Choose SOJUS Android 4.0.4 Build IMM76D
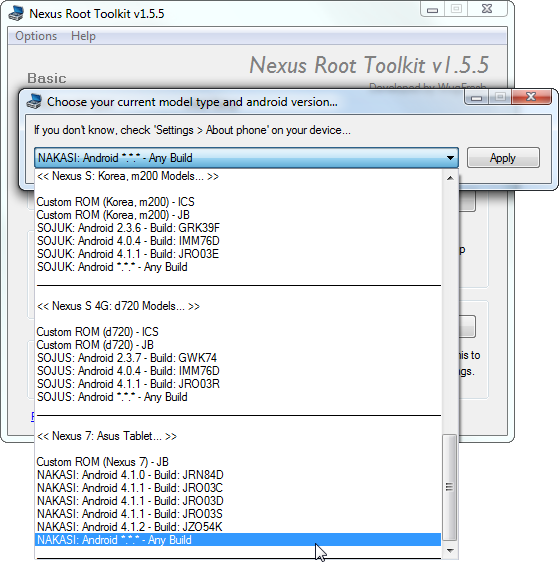The image size is (559, 575). [x=238, y=371]
